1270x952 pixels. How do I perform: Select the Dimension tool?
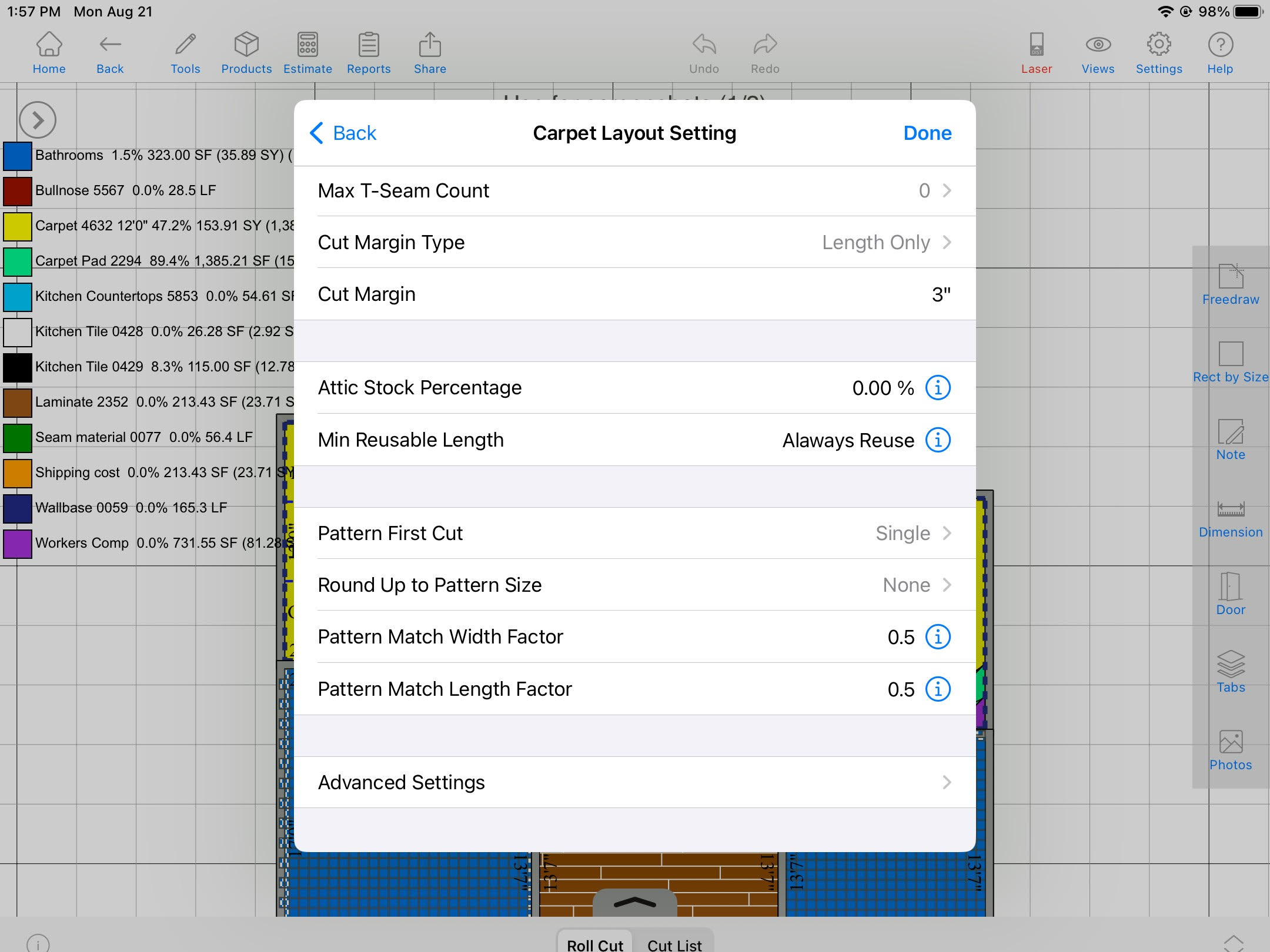pyautogui.click(x=1231, y=518)
